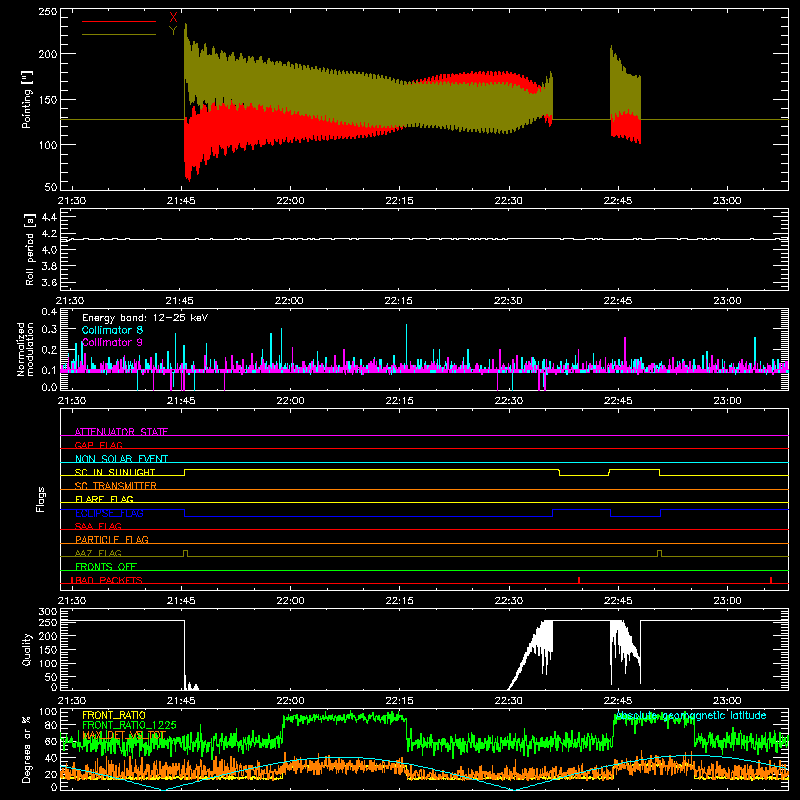
Task: Select the olive 'Y' legend label
Action: (173, 31)
